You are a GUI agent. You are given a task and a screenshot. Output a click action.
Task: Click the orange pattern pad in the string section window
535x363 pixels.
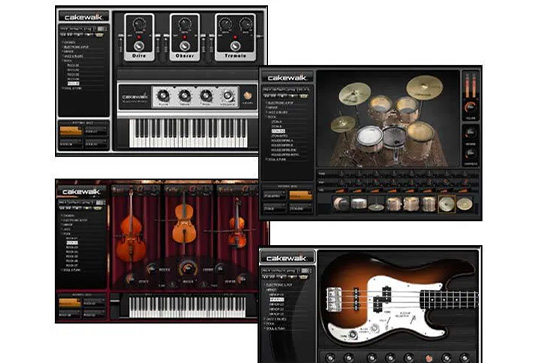coord(70,303)
